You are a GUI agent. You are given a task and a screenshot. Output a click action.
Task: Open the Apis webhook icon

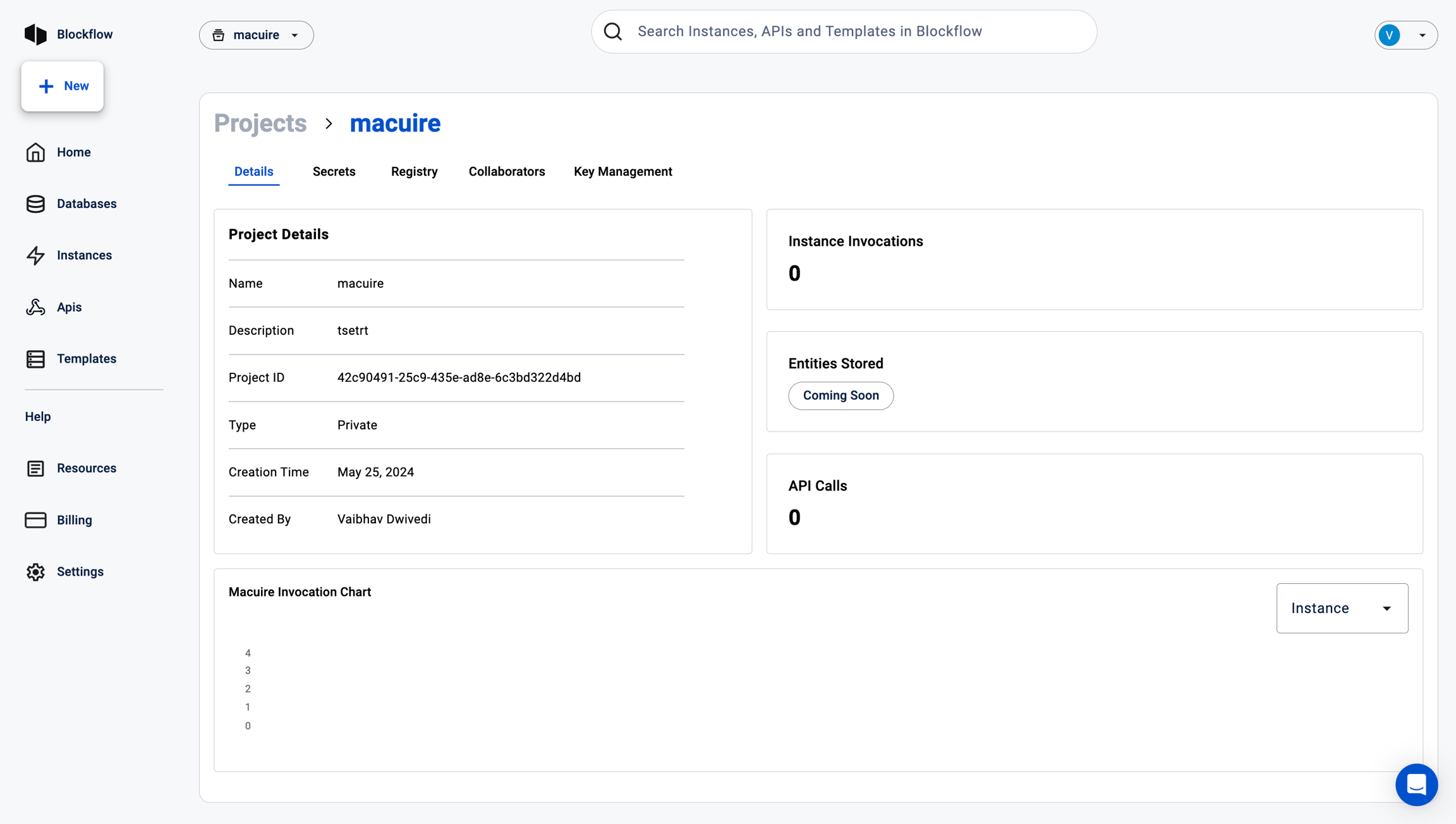[x=35, y=307]
